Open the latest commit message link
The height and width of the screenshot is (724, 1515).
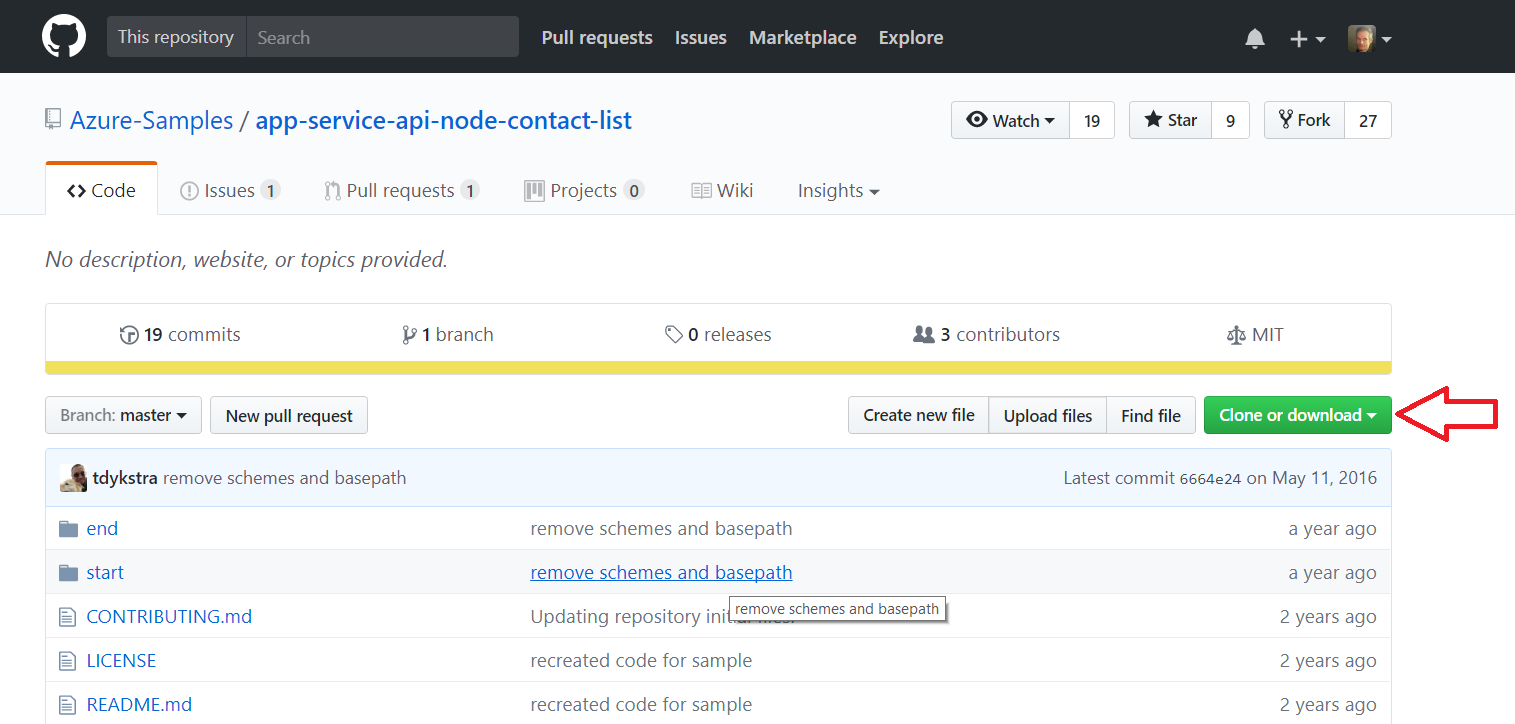[x=285, y=478]
